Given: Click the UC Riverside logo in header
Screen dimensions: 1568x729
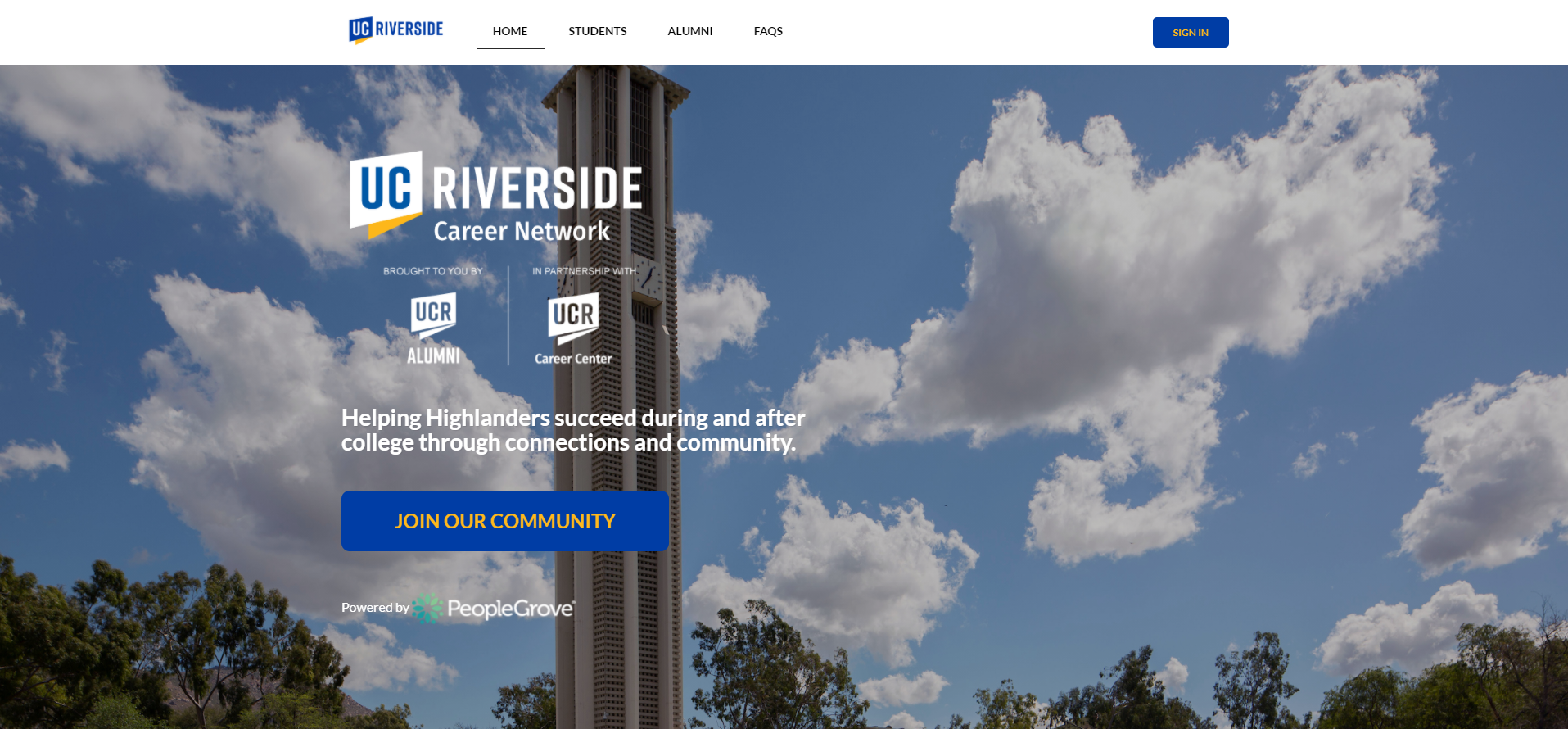Looking at the screenshot, I should tap(395, 30).
